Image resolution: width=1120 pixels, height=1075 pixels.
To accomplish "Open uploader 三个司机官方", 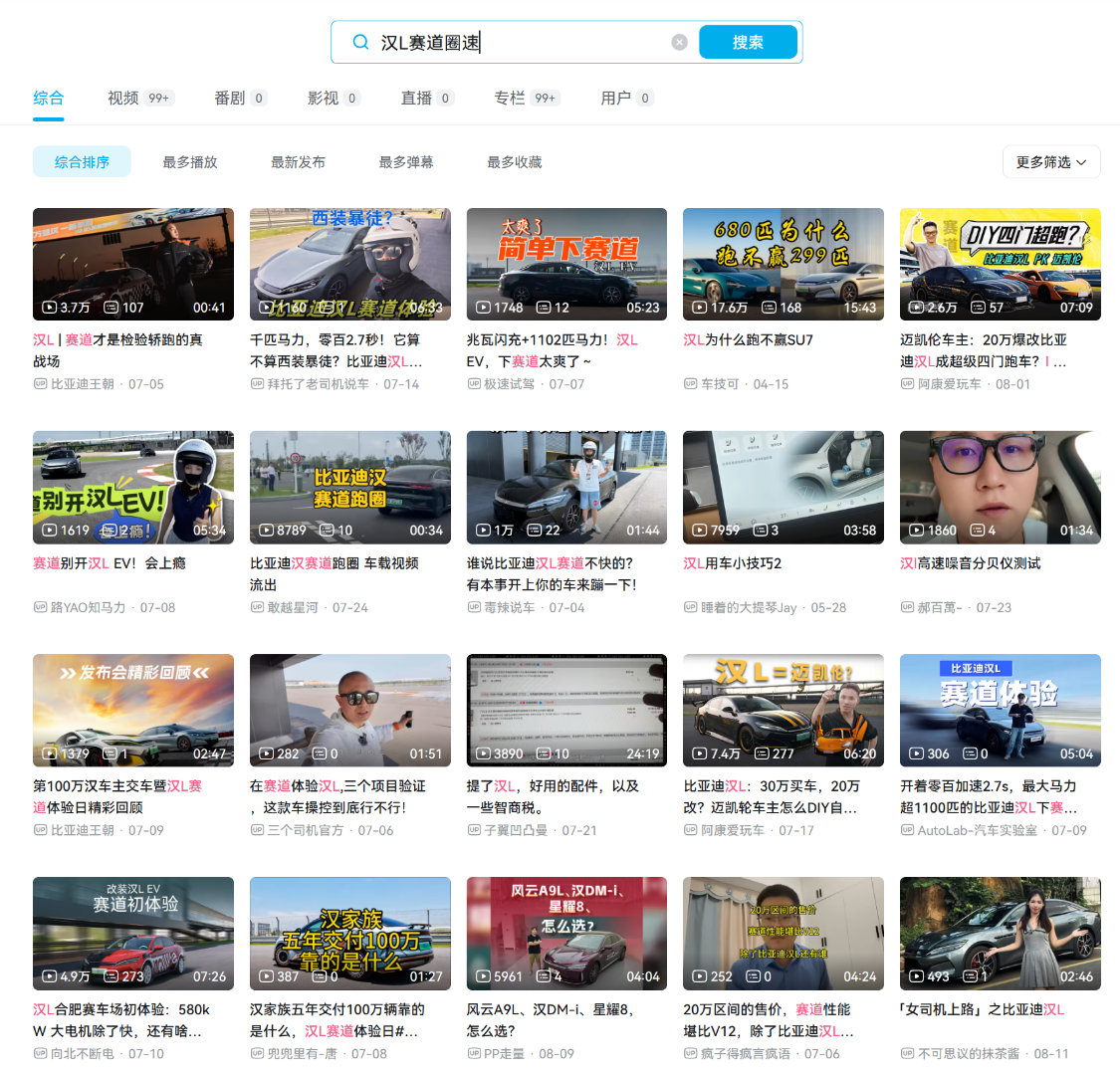I will 306,831.
